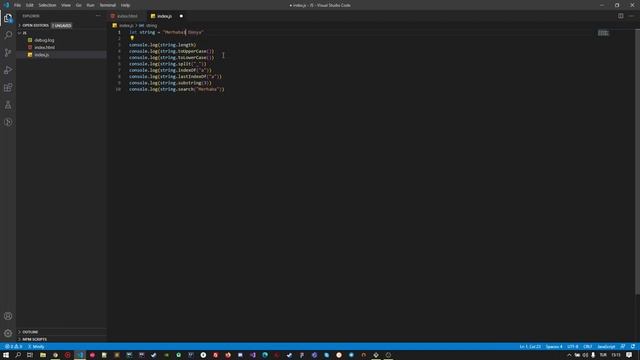Show hidden system tray icons
This screenshot has height=360, width=640.
click(569, 355)
